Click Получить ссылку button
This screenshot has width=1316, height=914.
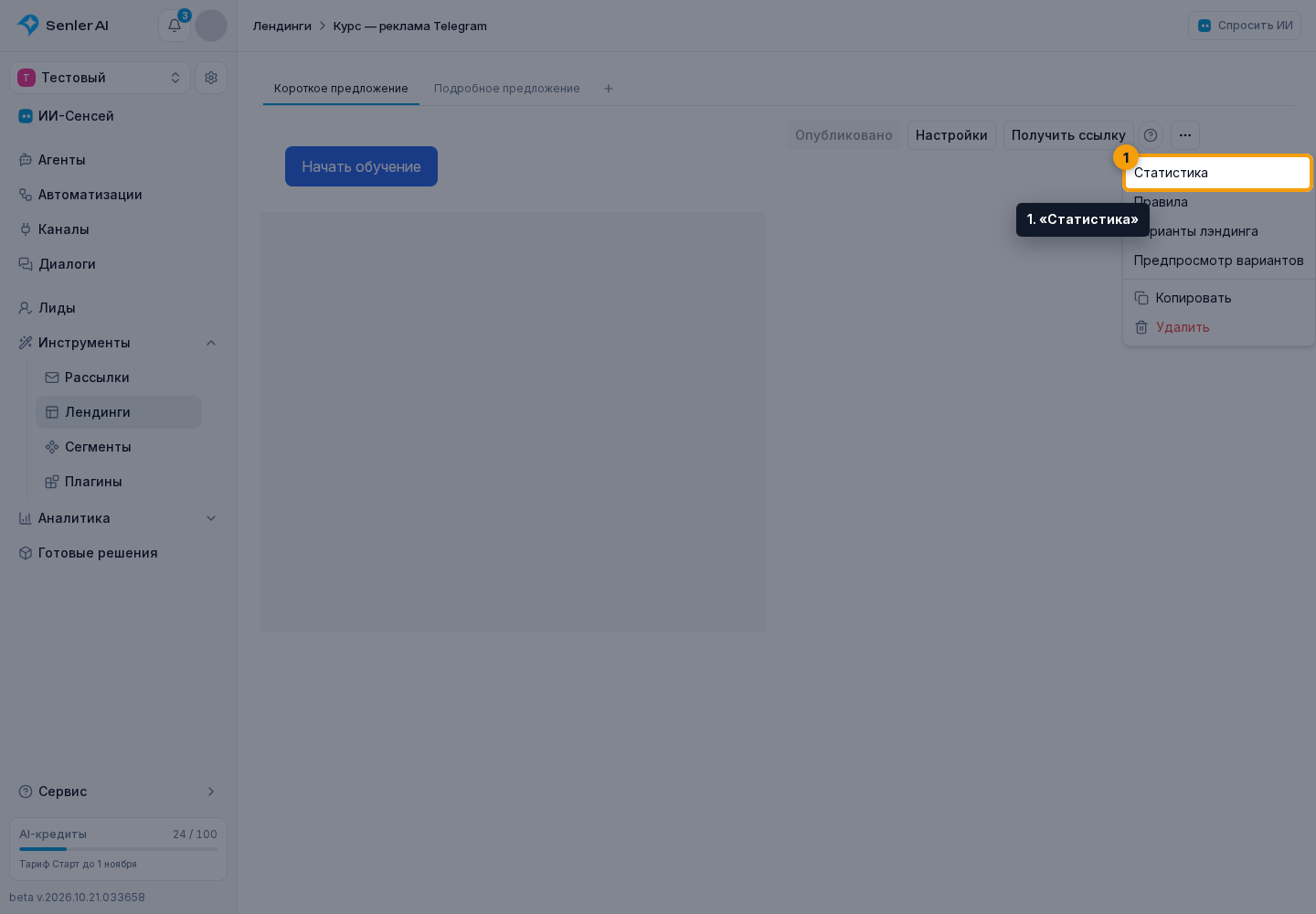coord(1068,135)
